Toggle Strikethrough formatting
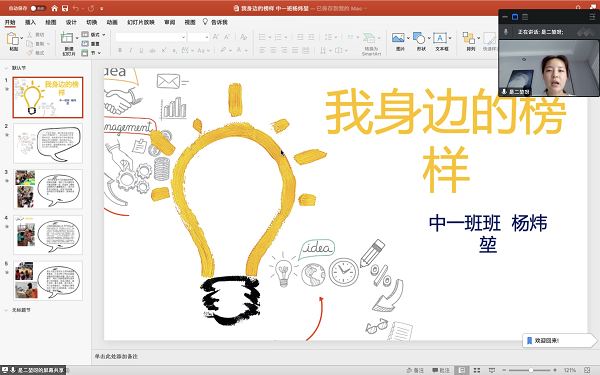 pos(152,50)
